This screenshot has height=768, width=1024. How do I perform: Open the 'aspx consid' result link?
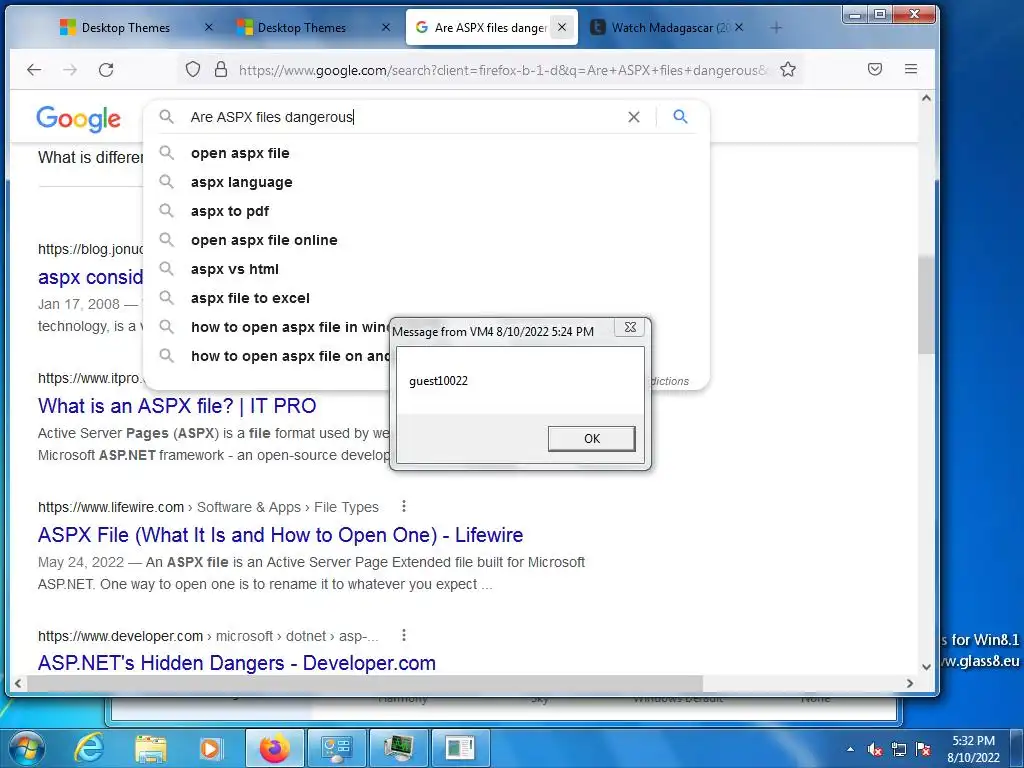[90, 277]
